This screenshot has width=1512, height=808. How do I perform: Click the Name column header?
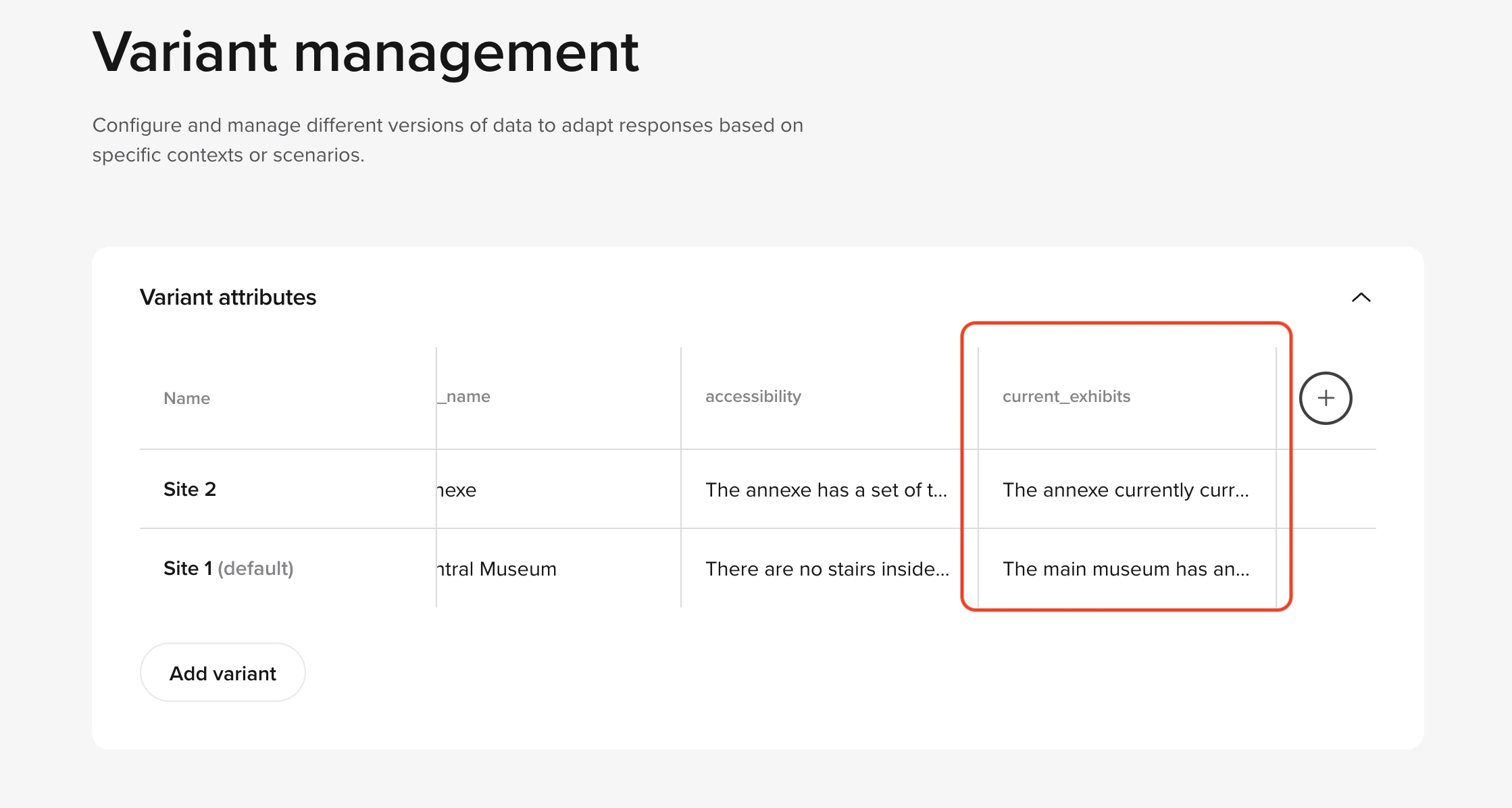(186, 399)
